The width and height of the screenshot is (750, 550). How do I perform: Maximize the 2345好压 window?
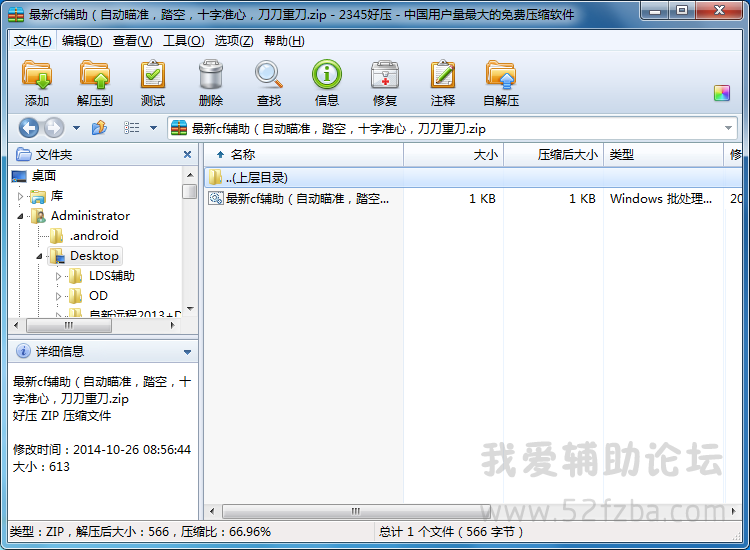click(x=682, y=11)
